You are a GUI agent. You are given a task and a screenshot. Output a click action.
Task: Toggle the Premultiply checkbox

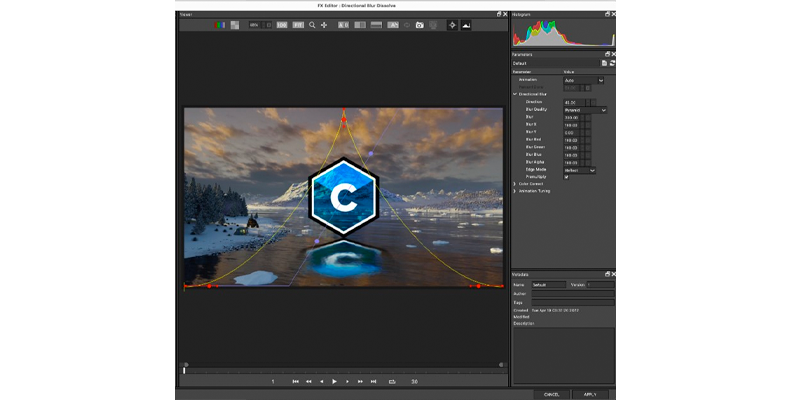click(x=566, y=177)
